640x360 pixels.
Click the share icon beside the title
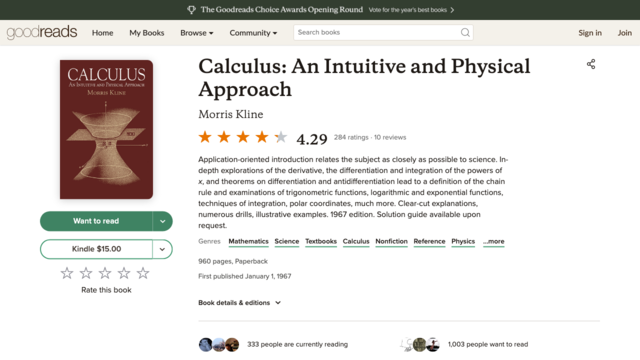point(591,64)
